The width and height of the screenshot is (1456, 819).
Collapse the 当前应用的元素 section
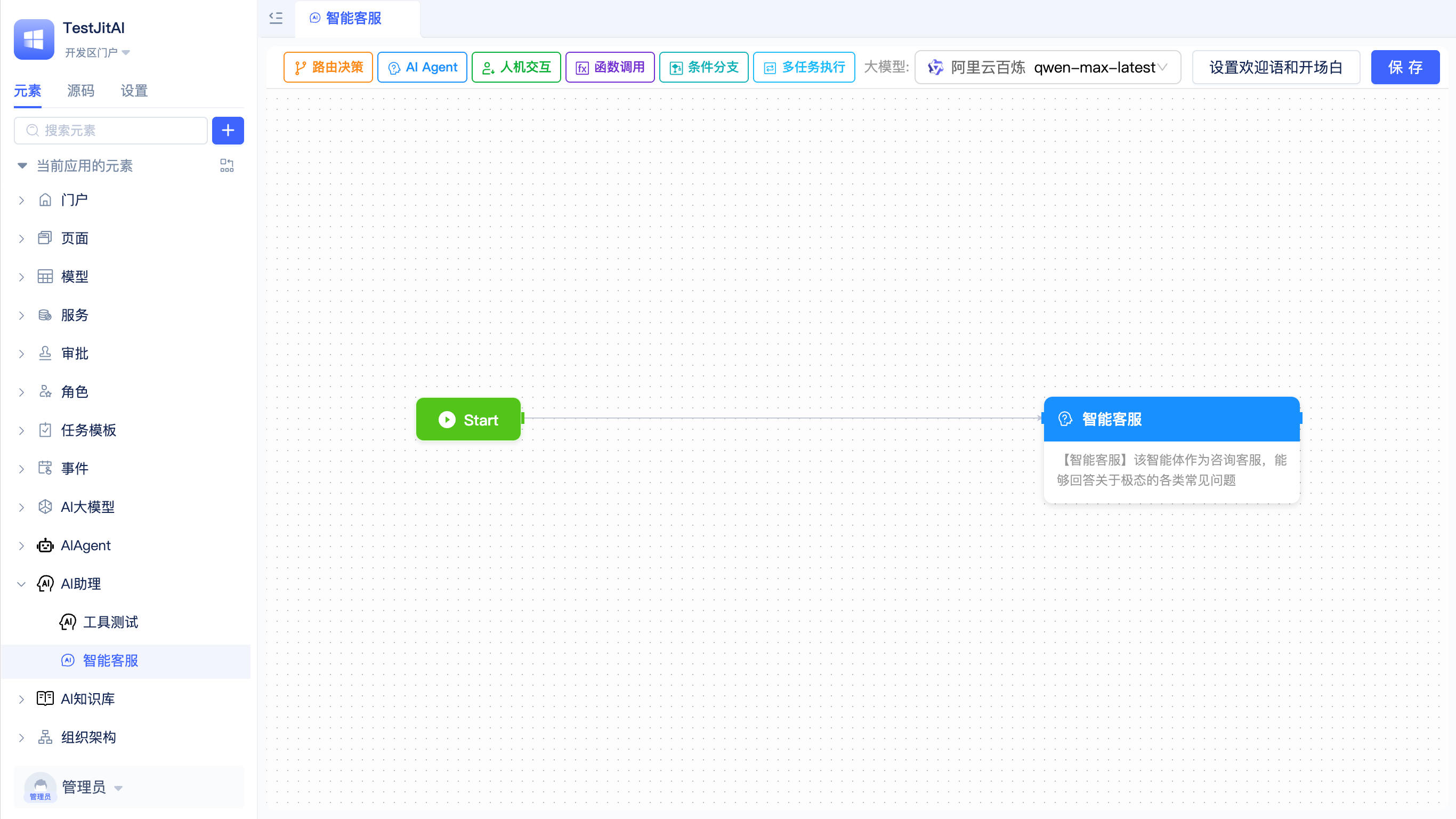22,166
